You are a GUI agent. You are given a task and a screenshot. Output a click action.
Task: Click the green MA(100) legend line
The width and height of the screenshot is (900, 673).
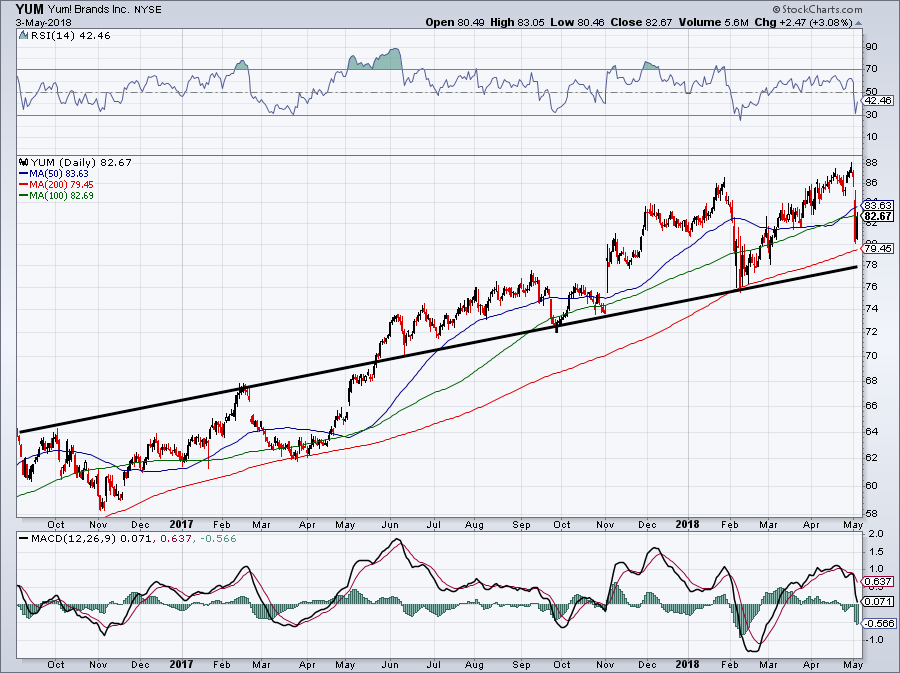24,195
